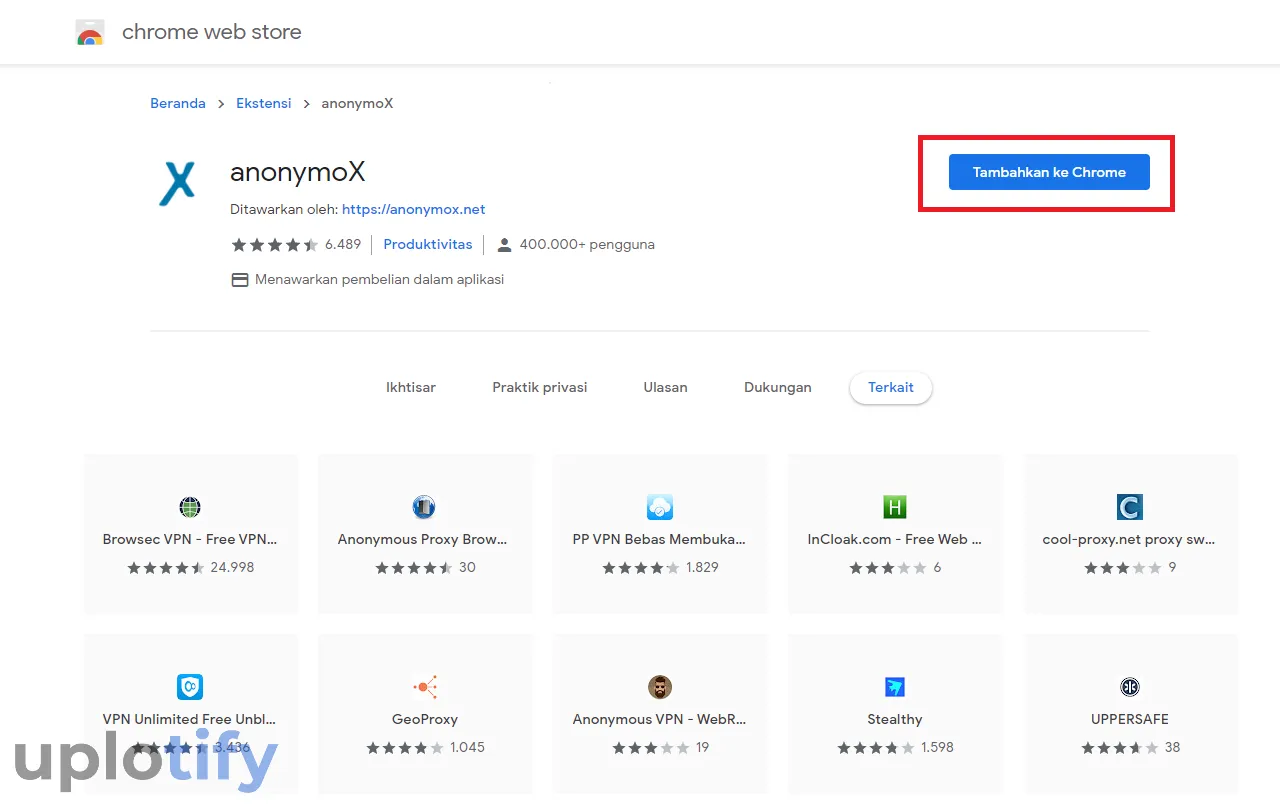Open the Browsec VPN extension title
Image resolution: width=1280 pixels, height=807 pixels.
[x=190, y=540]
